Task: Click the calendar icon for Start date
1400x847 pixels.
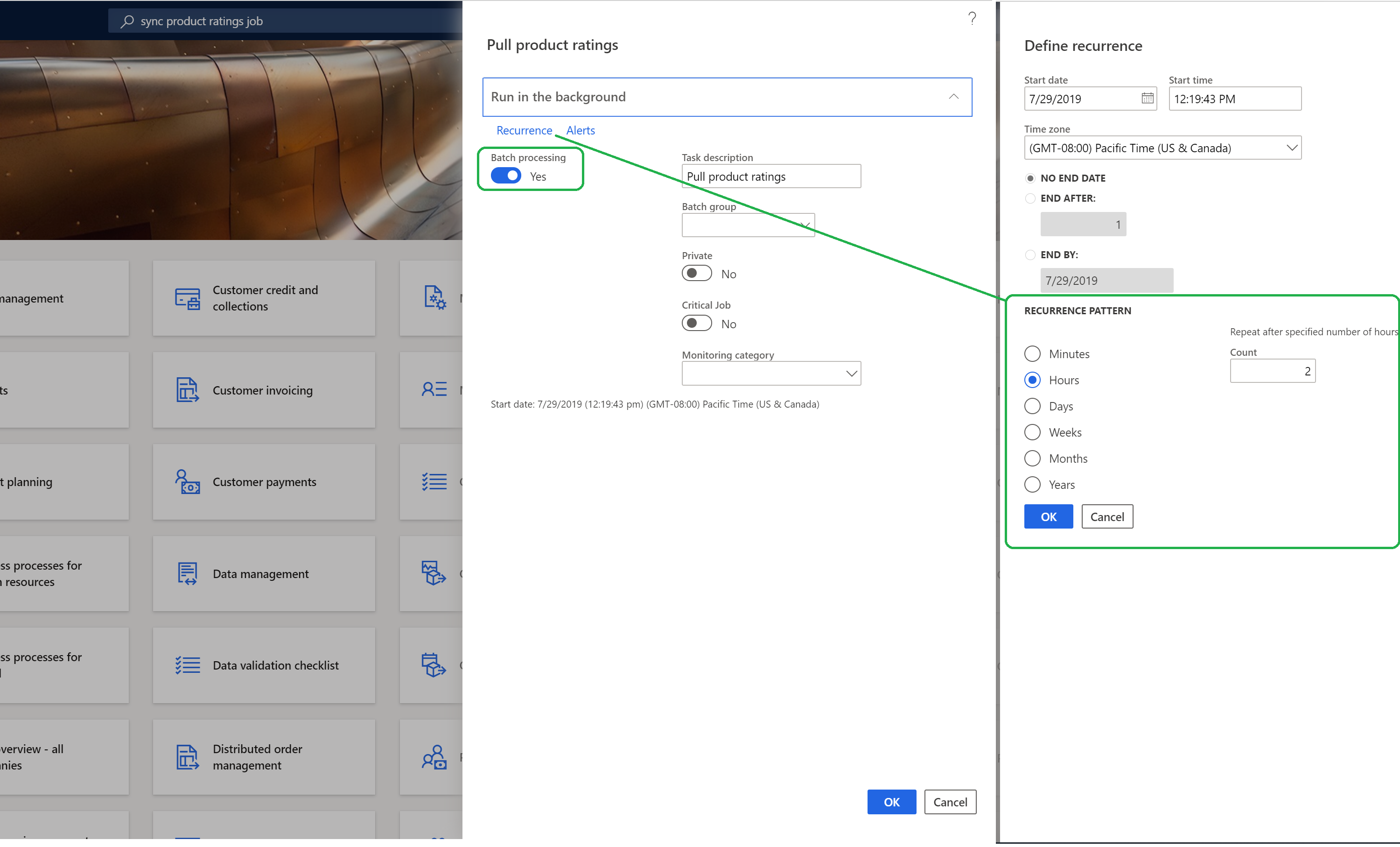Action: click(1147, 98)
